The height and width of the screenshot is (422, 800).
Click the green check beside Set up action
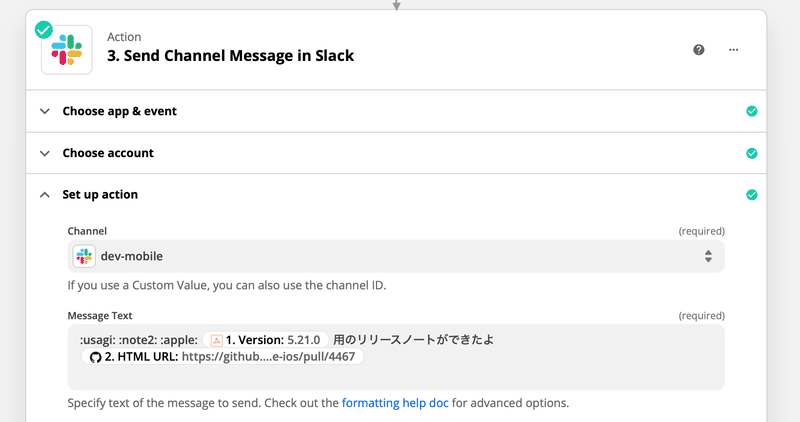[x=752, y=194]
